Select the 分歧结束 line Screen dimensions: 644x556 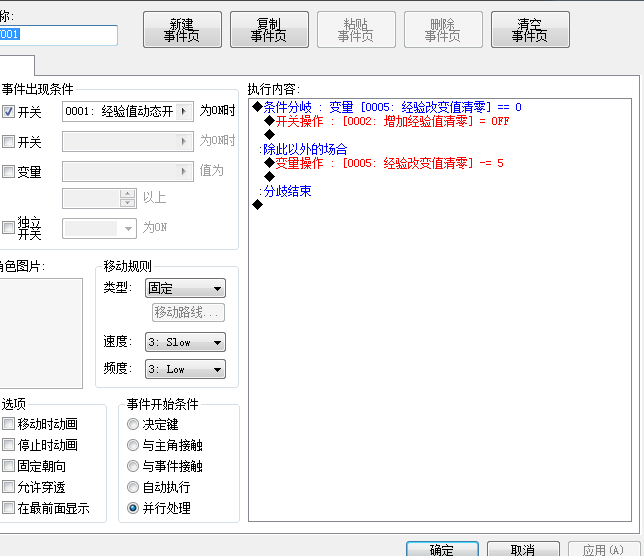pos(285,191)
